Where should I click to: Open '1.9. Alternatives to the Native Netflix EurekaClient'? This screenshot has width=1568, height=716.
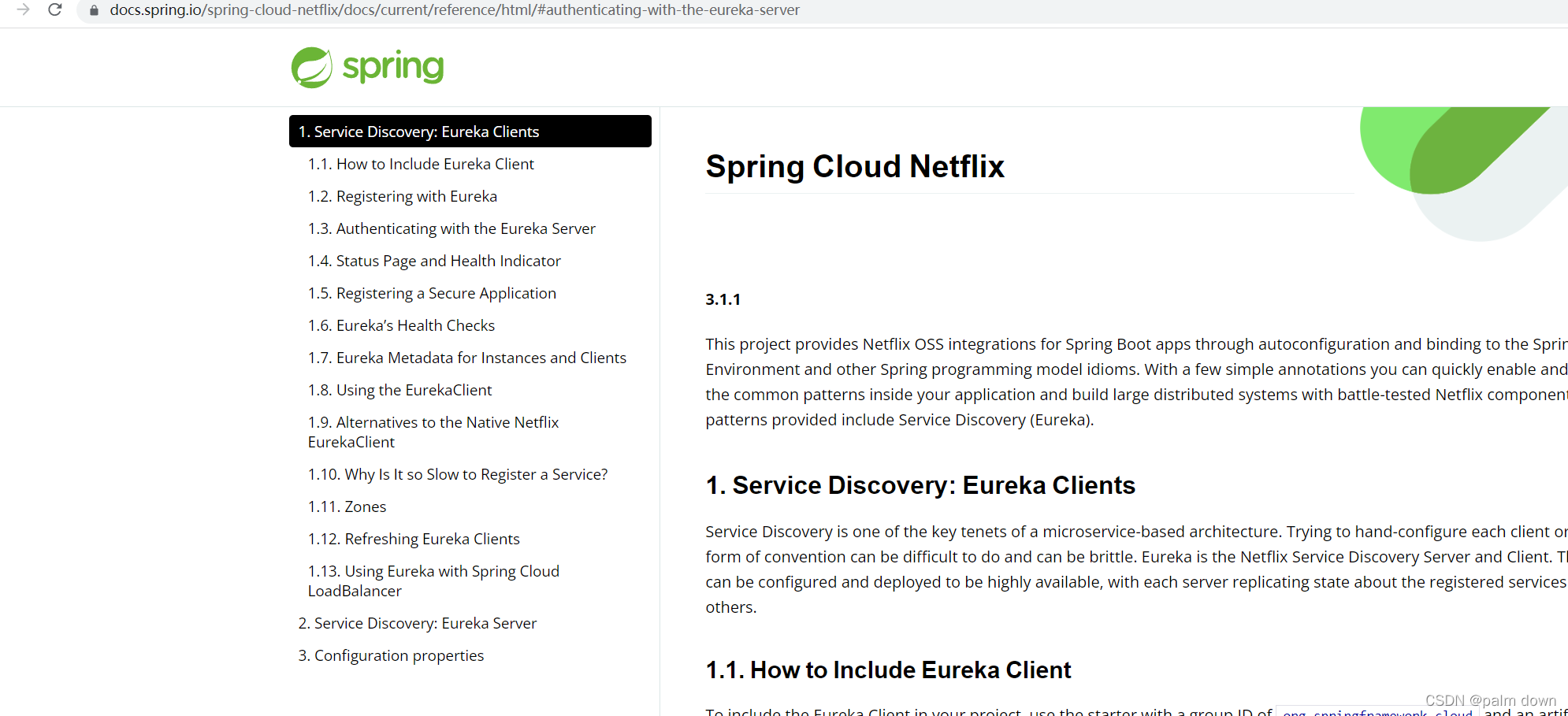(x=433, y=432)
